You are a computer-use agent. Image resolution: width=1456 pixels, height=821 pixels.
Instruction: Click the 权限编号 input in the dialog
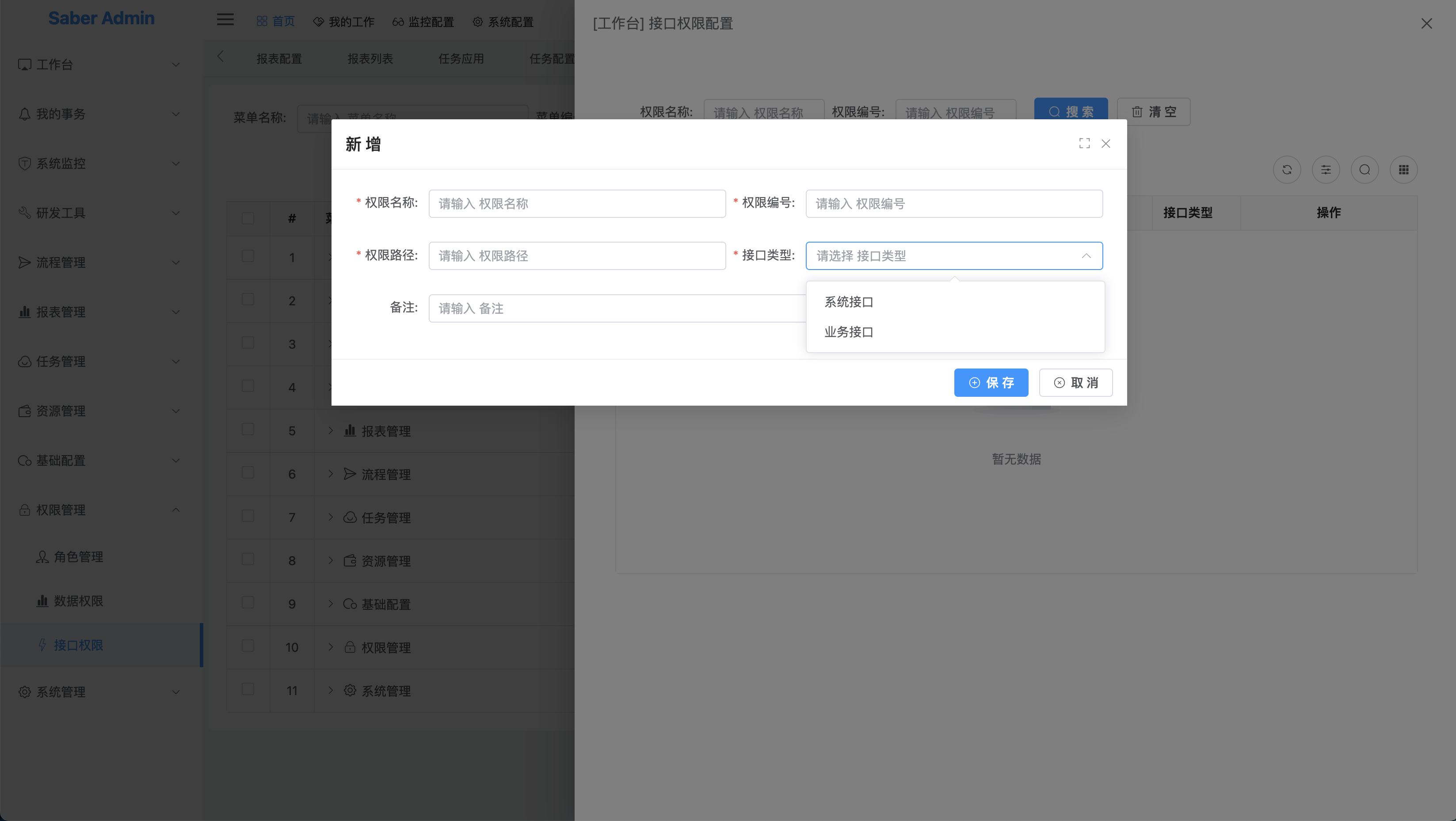[954, 203]
